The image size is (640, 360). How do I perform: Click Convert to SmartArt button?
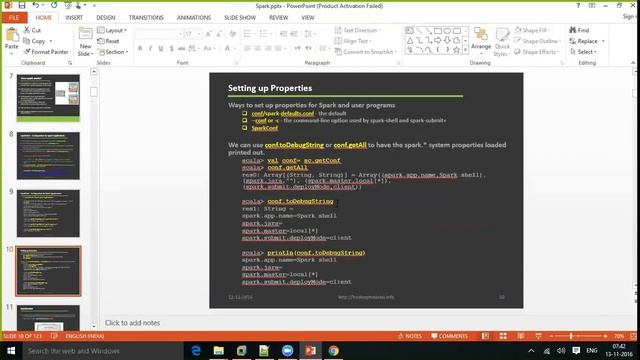[x=365, y=52]
